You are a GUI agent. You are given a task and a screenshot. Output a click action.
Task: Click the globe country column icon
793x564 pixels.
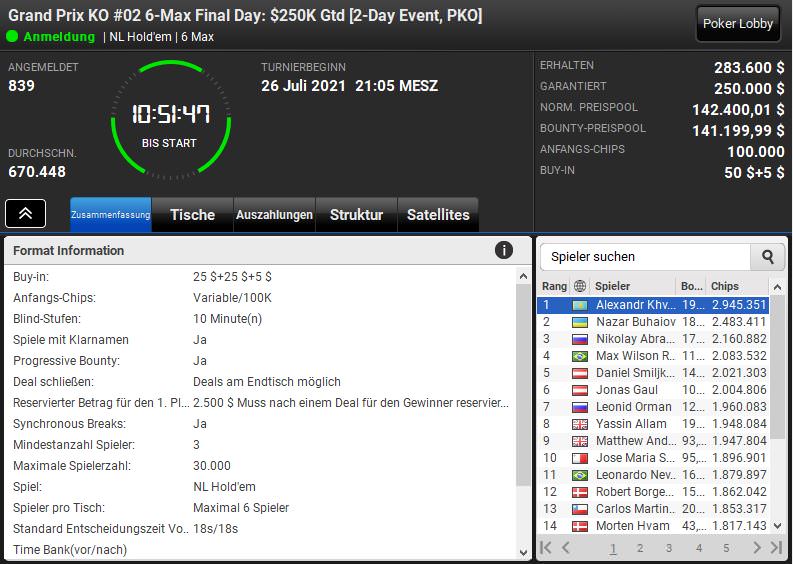580,286
